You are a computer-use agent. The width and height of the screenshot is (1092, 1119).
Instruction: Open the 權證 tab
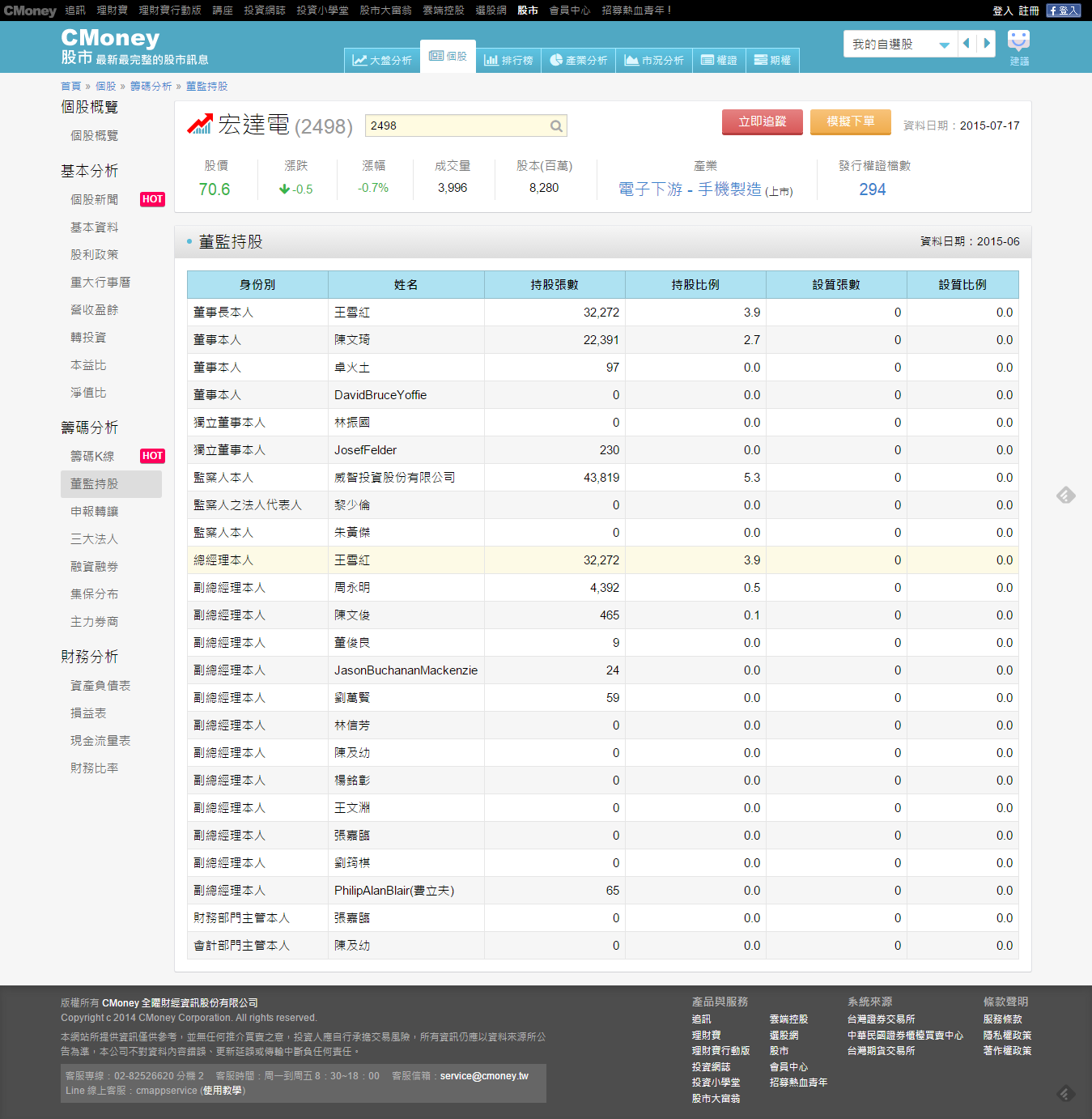tap(719, 60)
